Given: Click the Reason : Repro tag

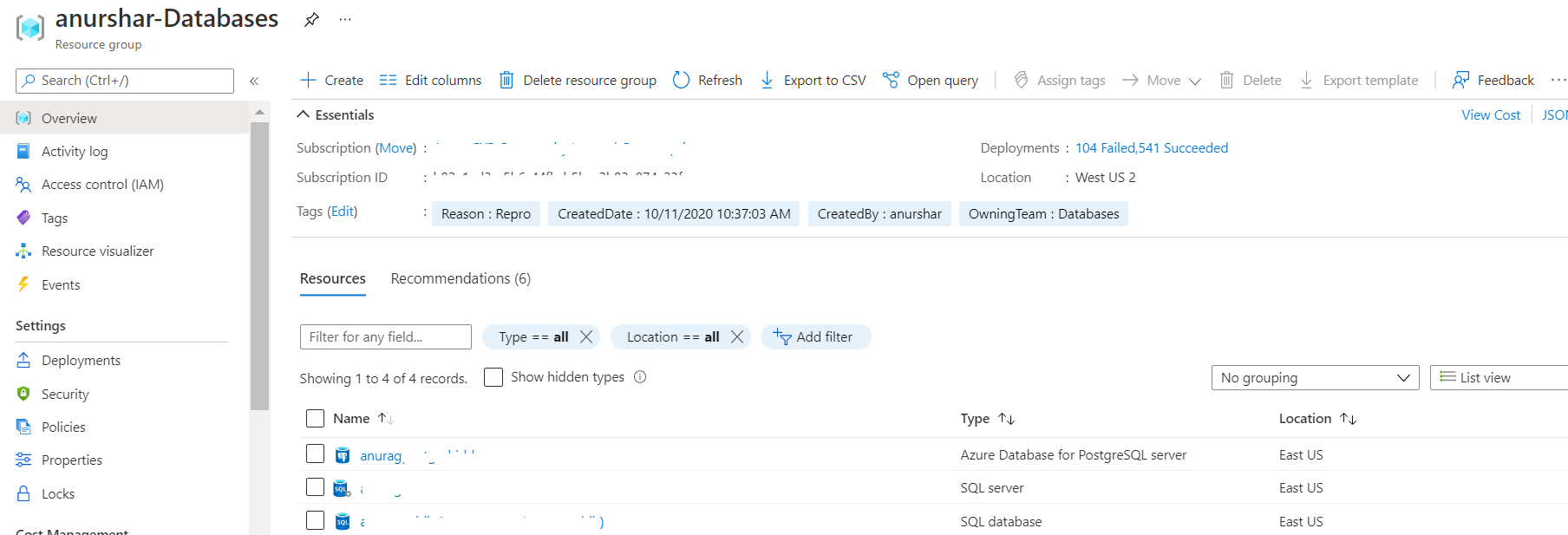Looking at the screenshot, I should [x=486, y=214].
